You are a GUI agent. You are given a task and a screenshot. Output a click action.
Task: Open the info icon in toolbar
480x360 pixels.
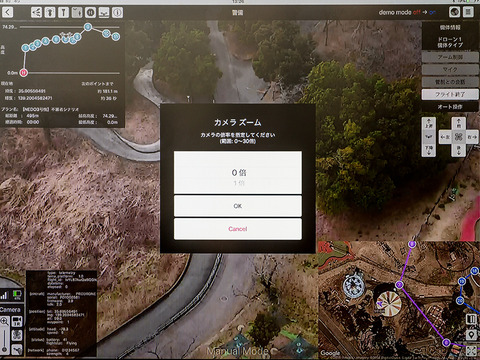click(117, 13)
